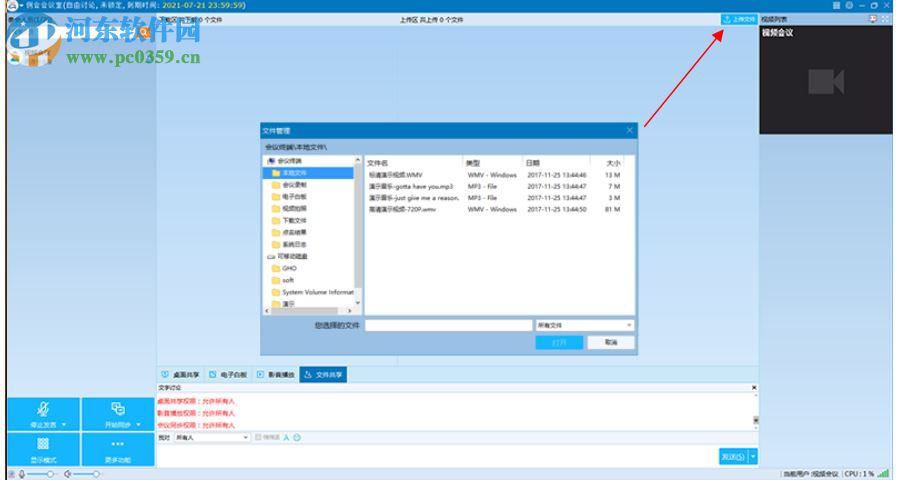Close the file management dialog
Screen dimensions: 903x489
click(x=629, y=131)
